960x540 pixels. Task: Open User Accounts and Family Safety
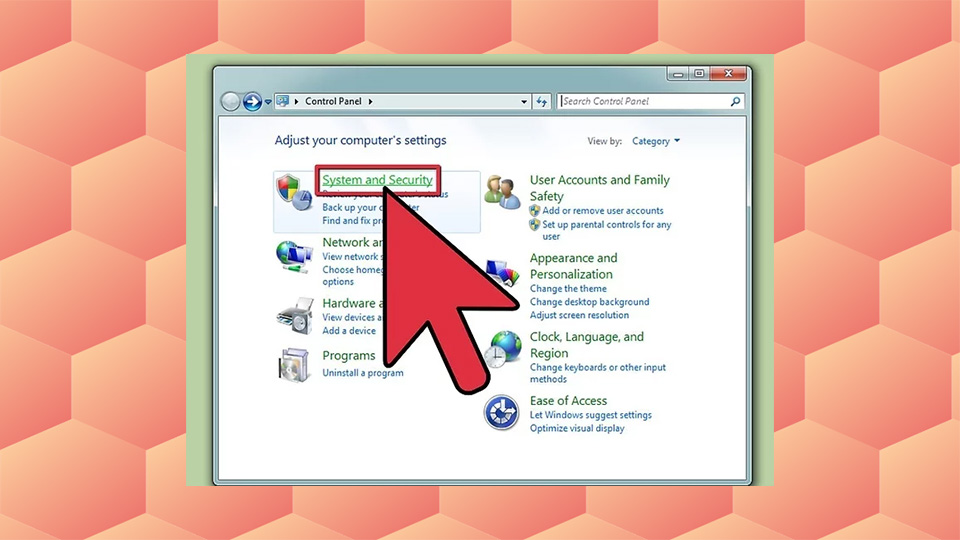(599, 188)
